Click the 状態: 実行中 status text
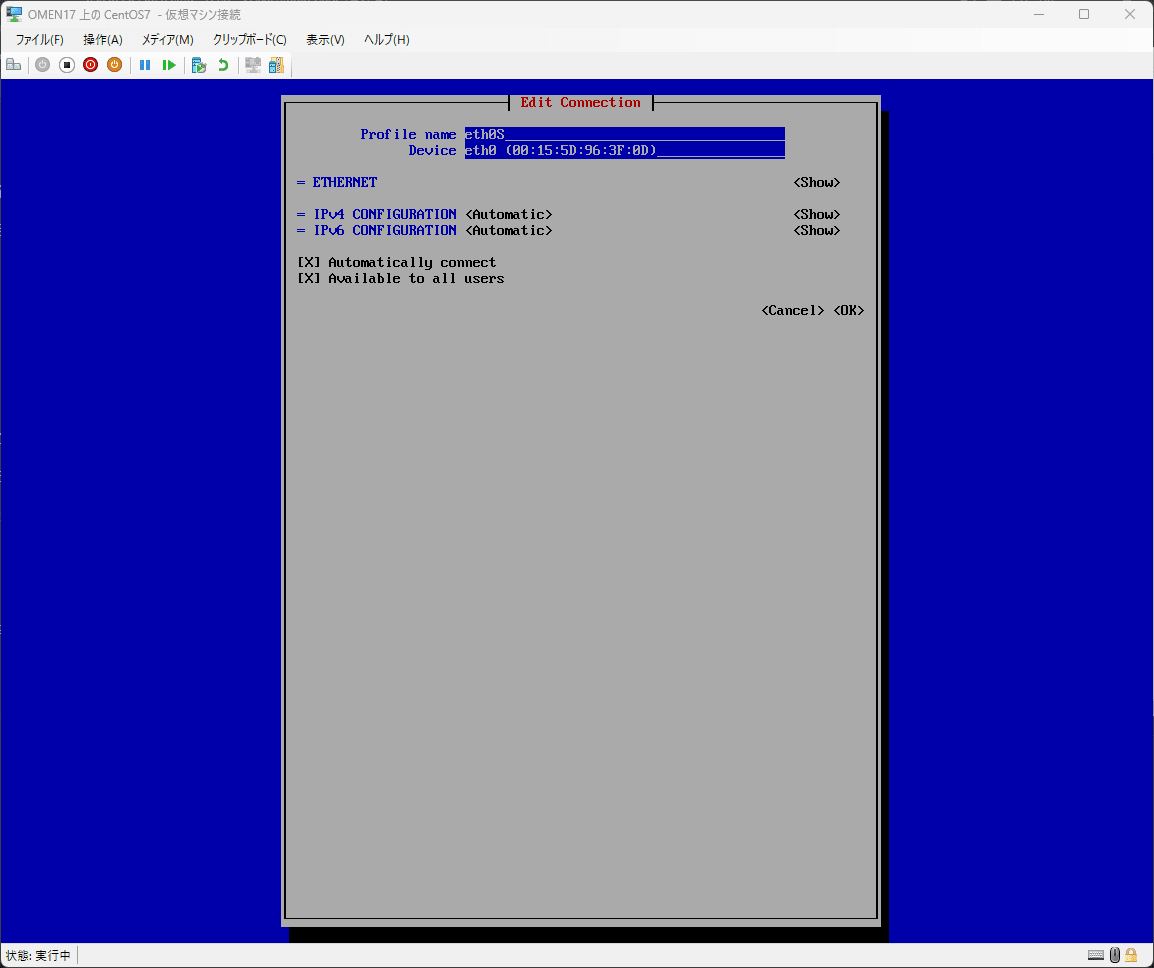 point(38,955)
